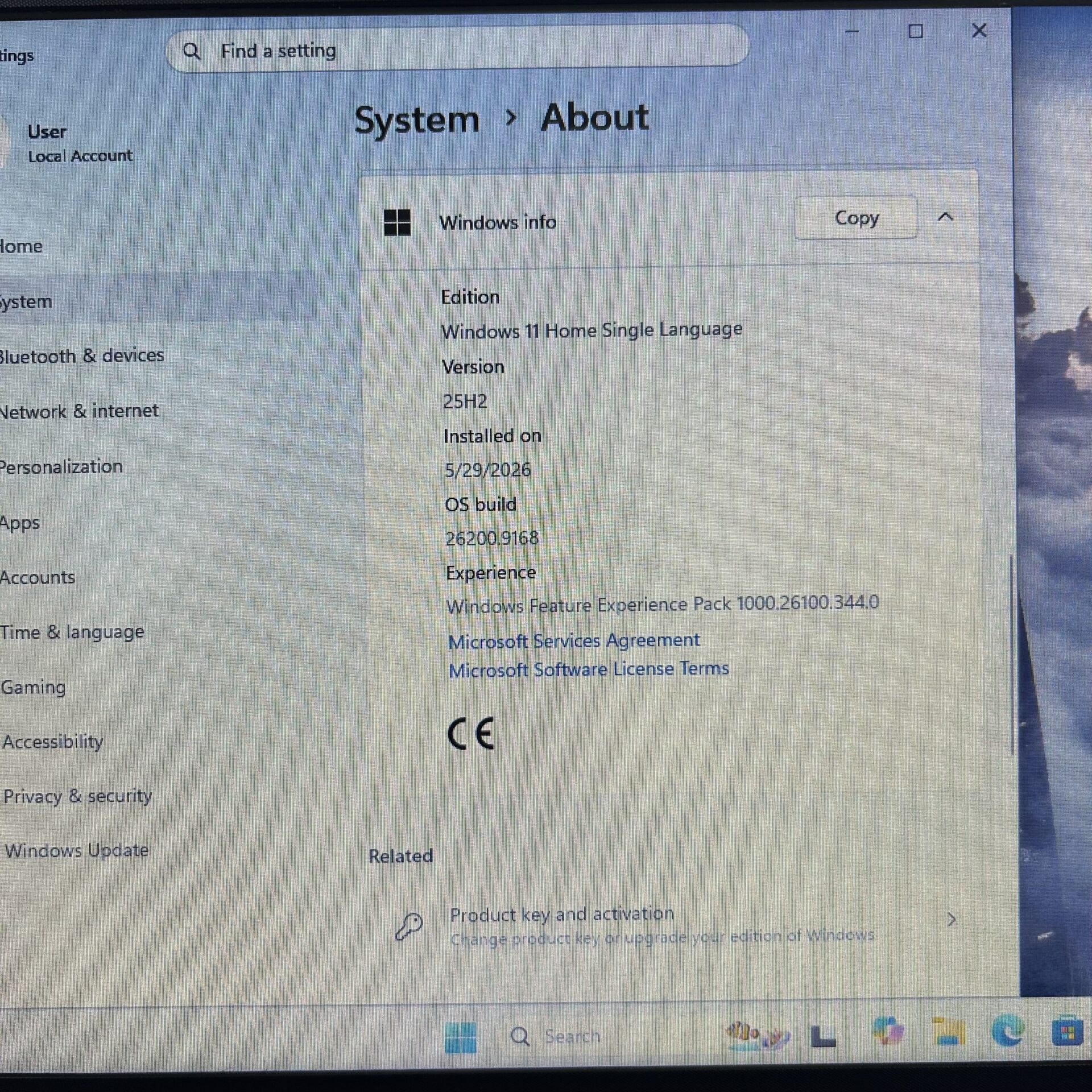Viewport: 1092px width, 1092px height.
Task: Click the "Windows 11 Home Single Language" edition value
Action: tap(592, 330)
